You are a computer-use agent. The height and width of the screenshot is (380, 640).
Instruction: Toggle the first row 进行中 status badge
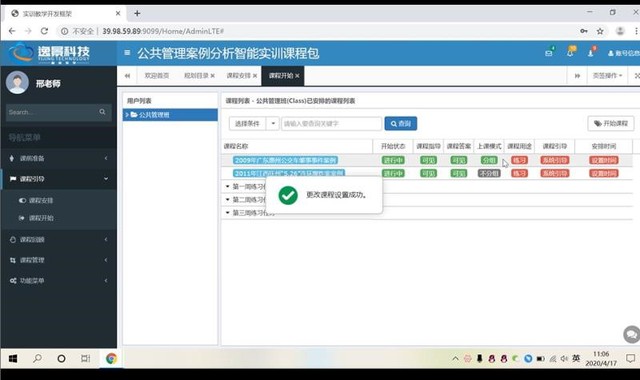393,160
